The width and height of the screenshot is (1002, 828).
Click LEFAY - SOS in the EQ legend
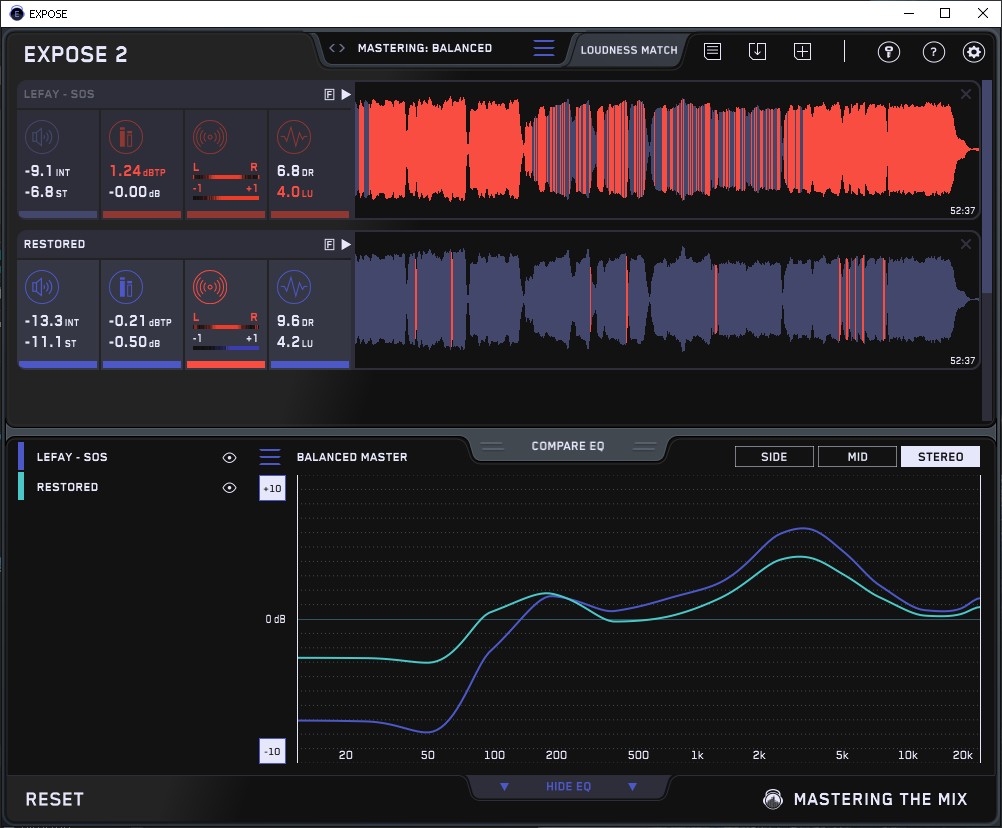pyautogui.click(x=72, y=457)
